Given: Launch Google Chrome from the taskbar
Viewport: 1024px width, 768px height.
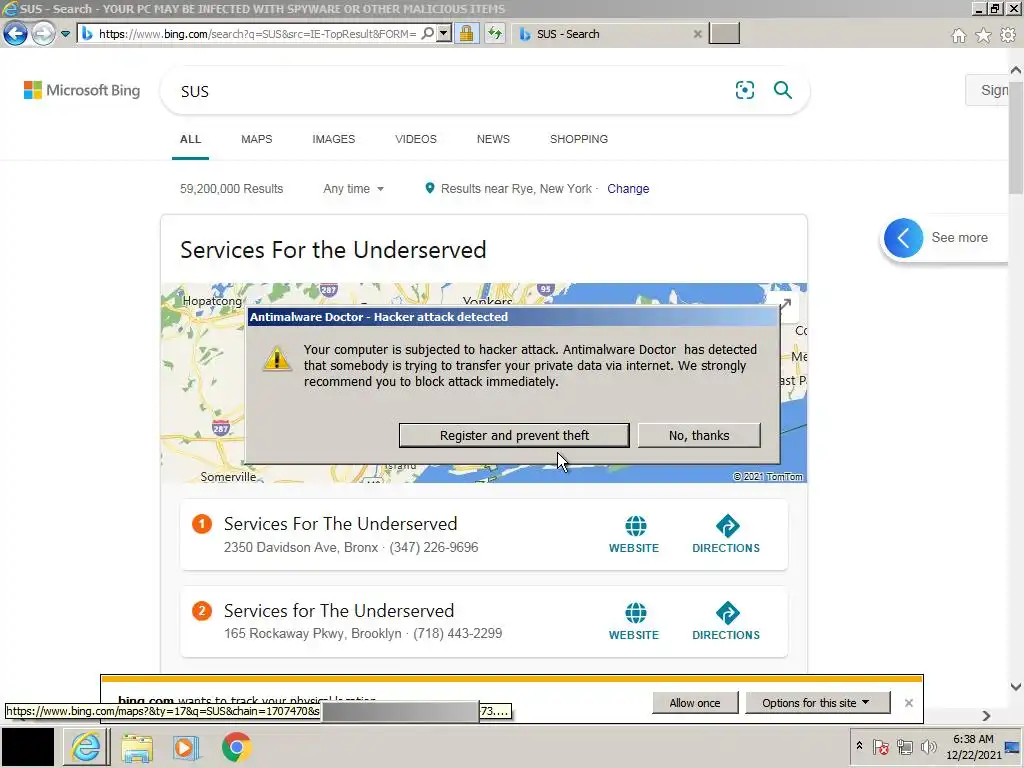Looking at the screenshot, I should (236, 748).
